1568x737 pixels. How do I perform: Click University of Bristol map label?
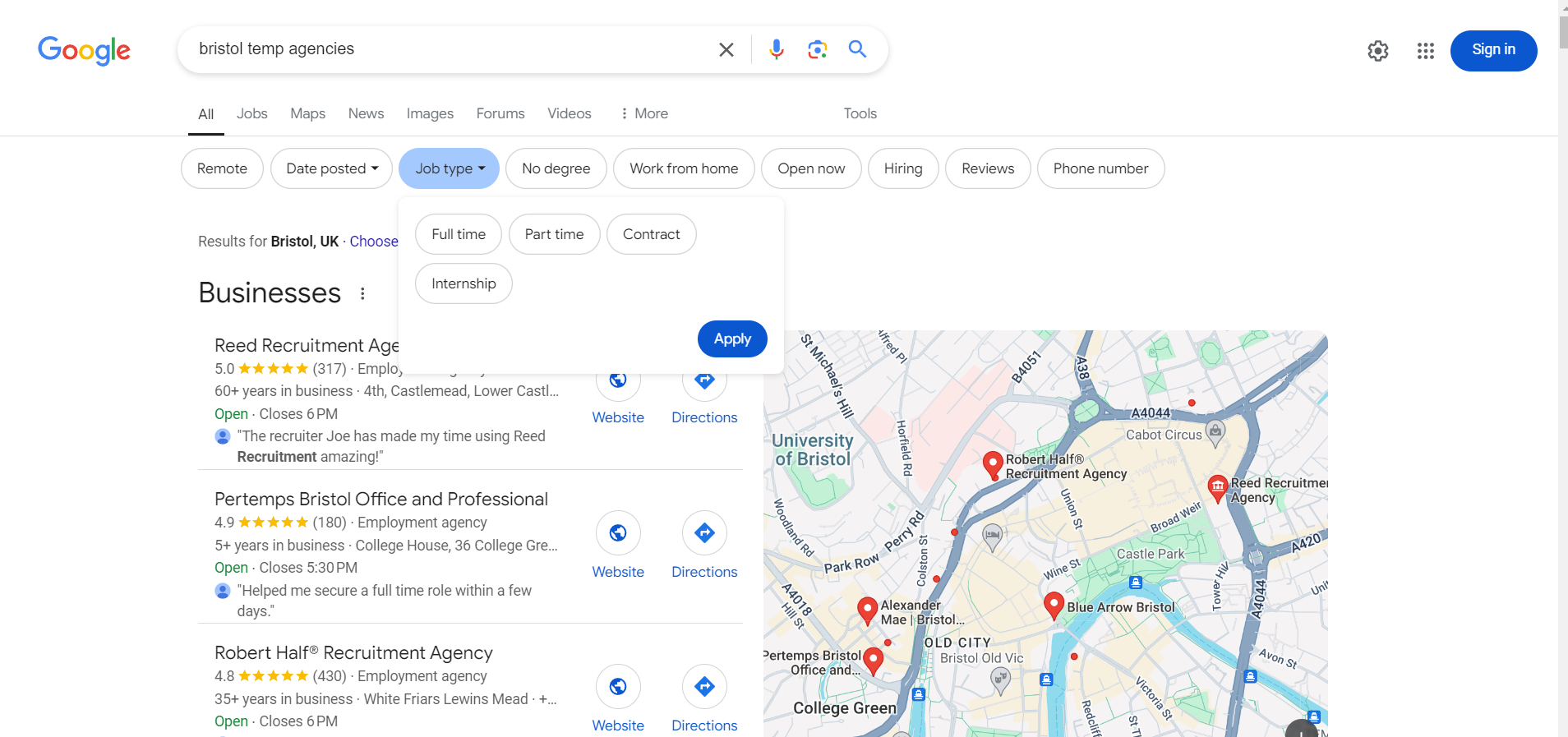813,449
